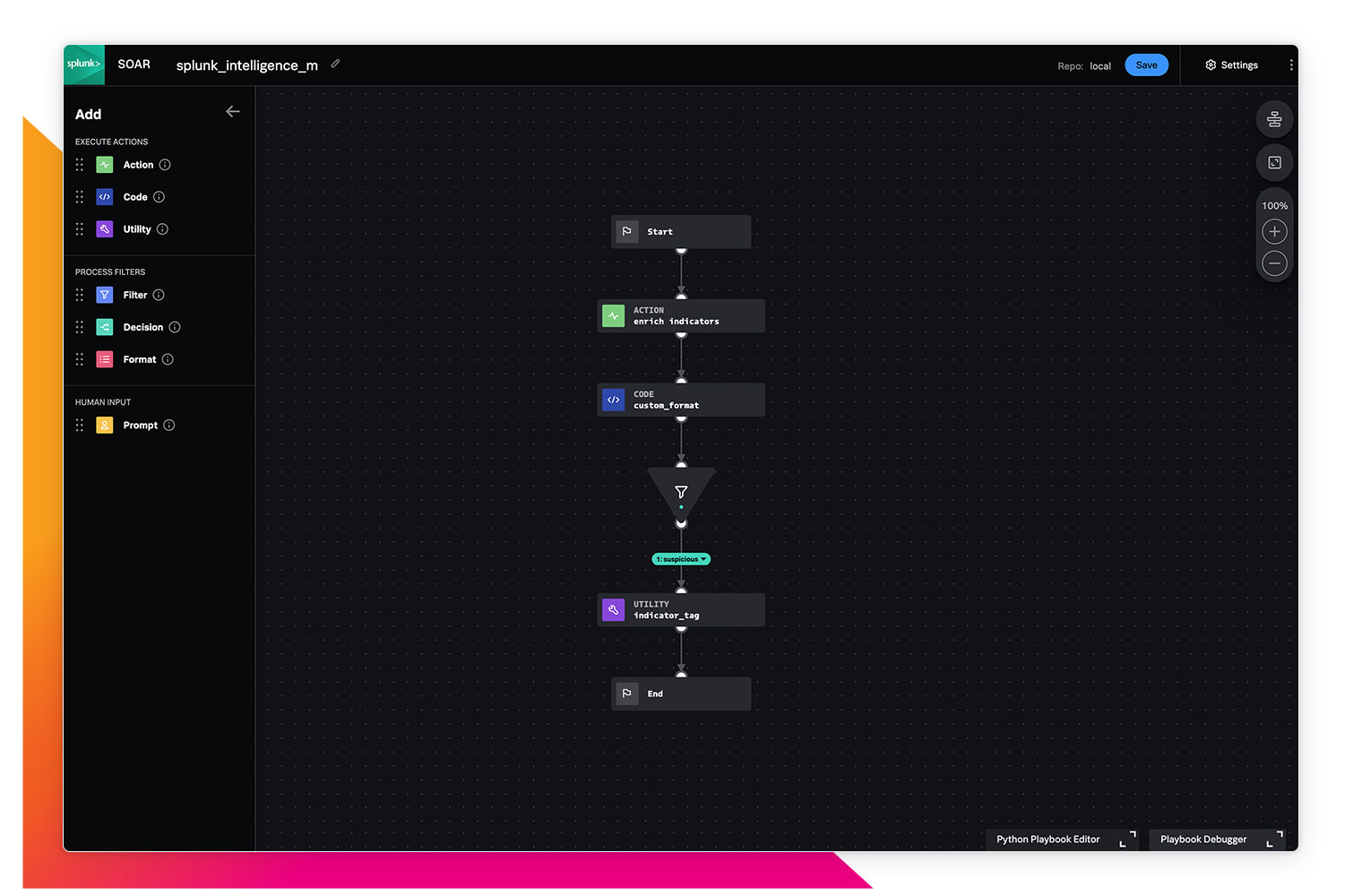Open the Settings menu

tap(1231, 65)
